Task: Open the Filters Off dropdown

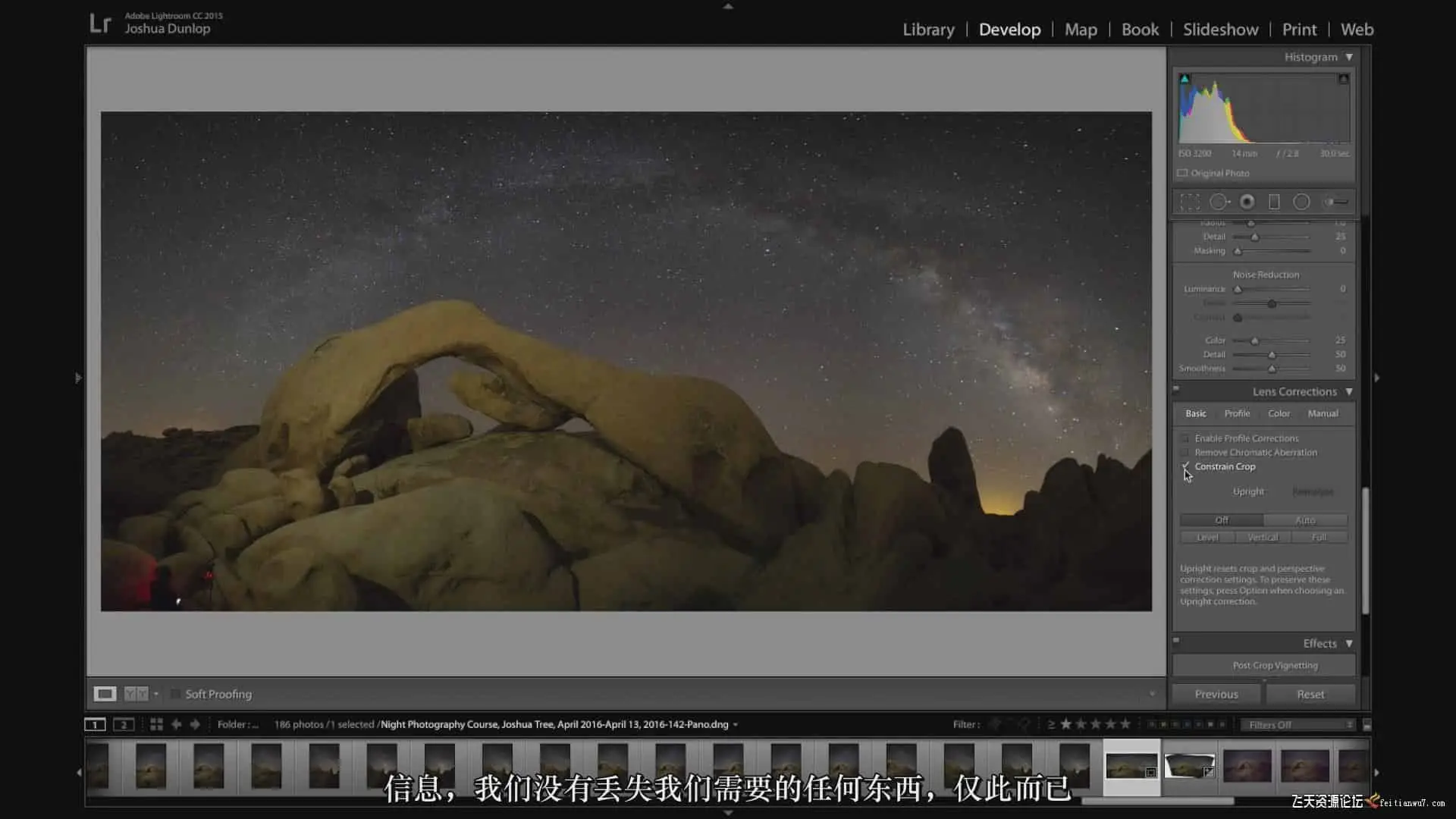Action: [x=1299, y=725]
